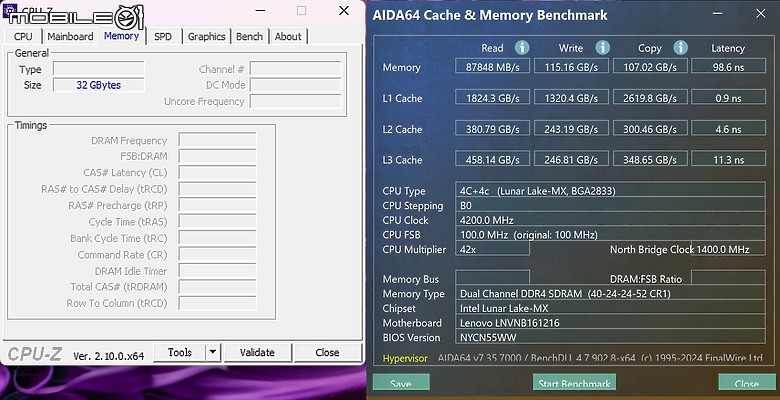Click the Memory Write value 115.16 GB/s
Image resolution: width=780 pixels, height=400 pixels.
tap(571, 66)
